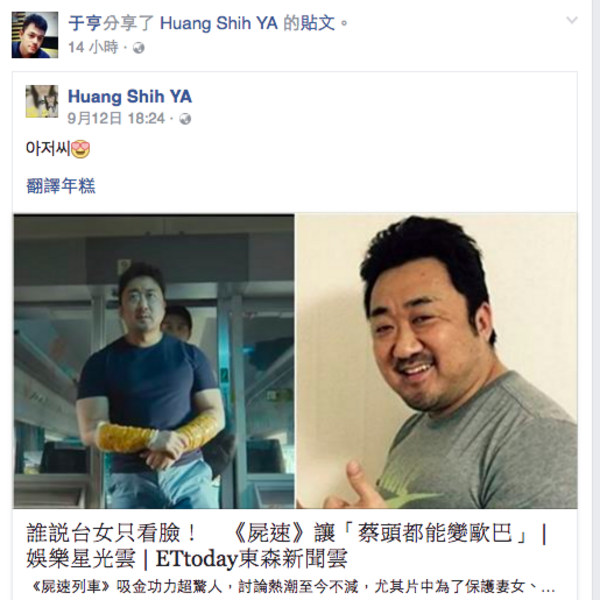Click the Korean text 아저씨
This screenshot has width=600, height=600.
(x=48, y=148)
